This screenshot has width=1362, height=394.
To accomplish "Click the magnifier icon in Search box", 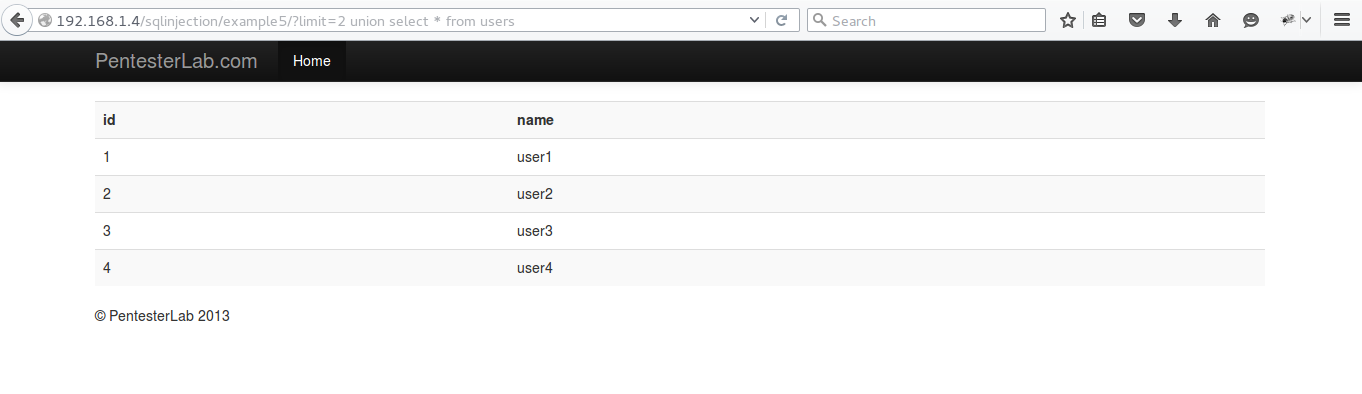I will point(820,20).
